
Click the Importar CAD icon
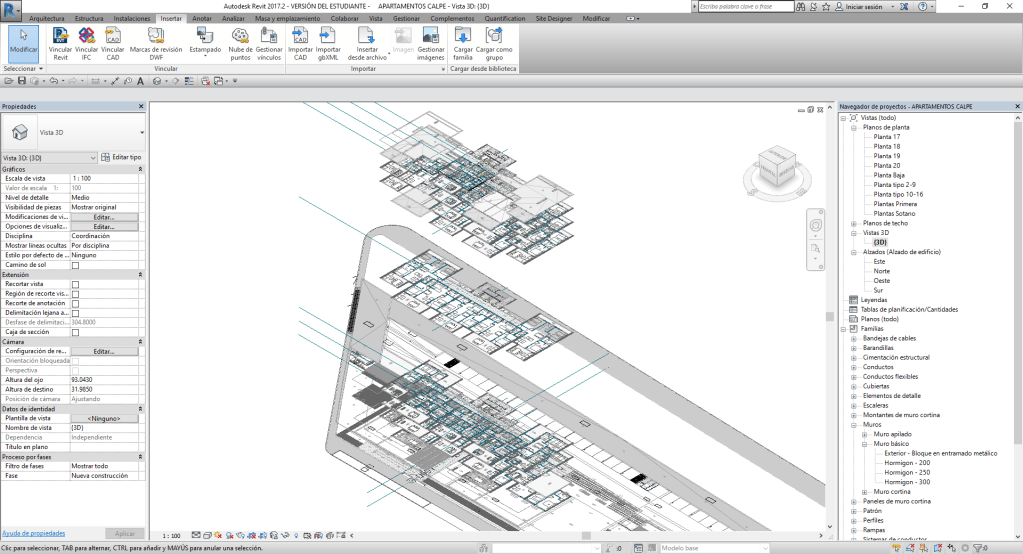click(x=300, y=36)
